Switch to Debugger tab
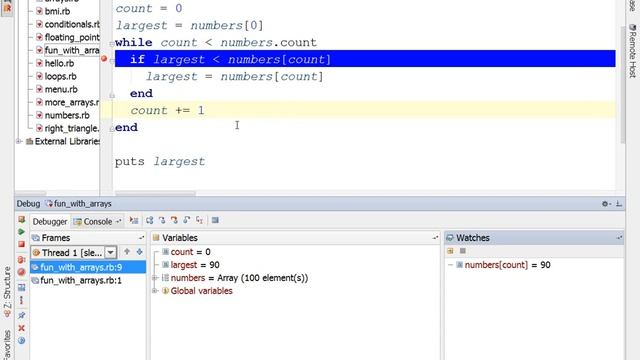 tap(50, 222)
